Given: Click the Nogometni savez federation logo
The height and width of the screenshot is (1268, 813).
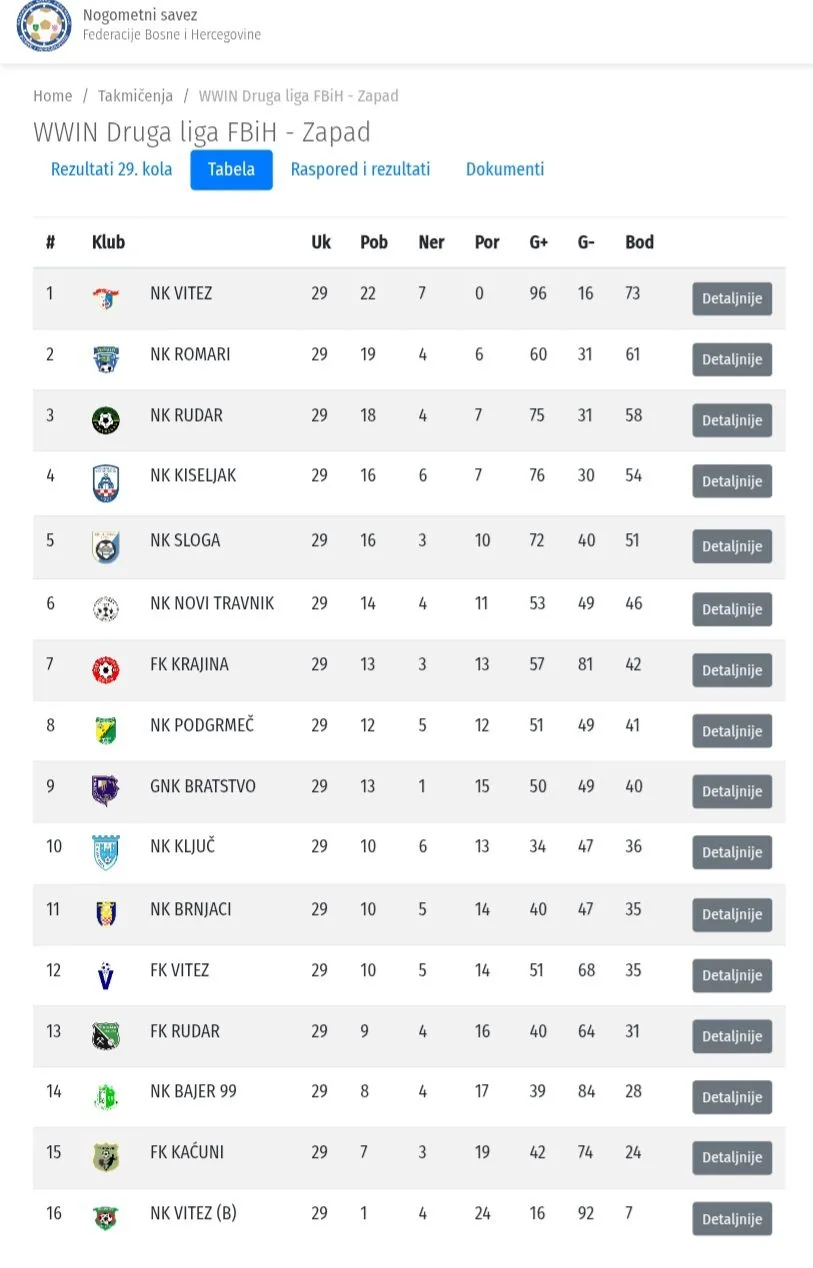Looking at the screenshot, I should tap(44, 25).
